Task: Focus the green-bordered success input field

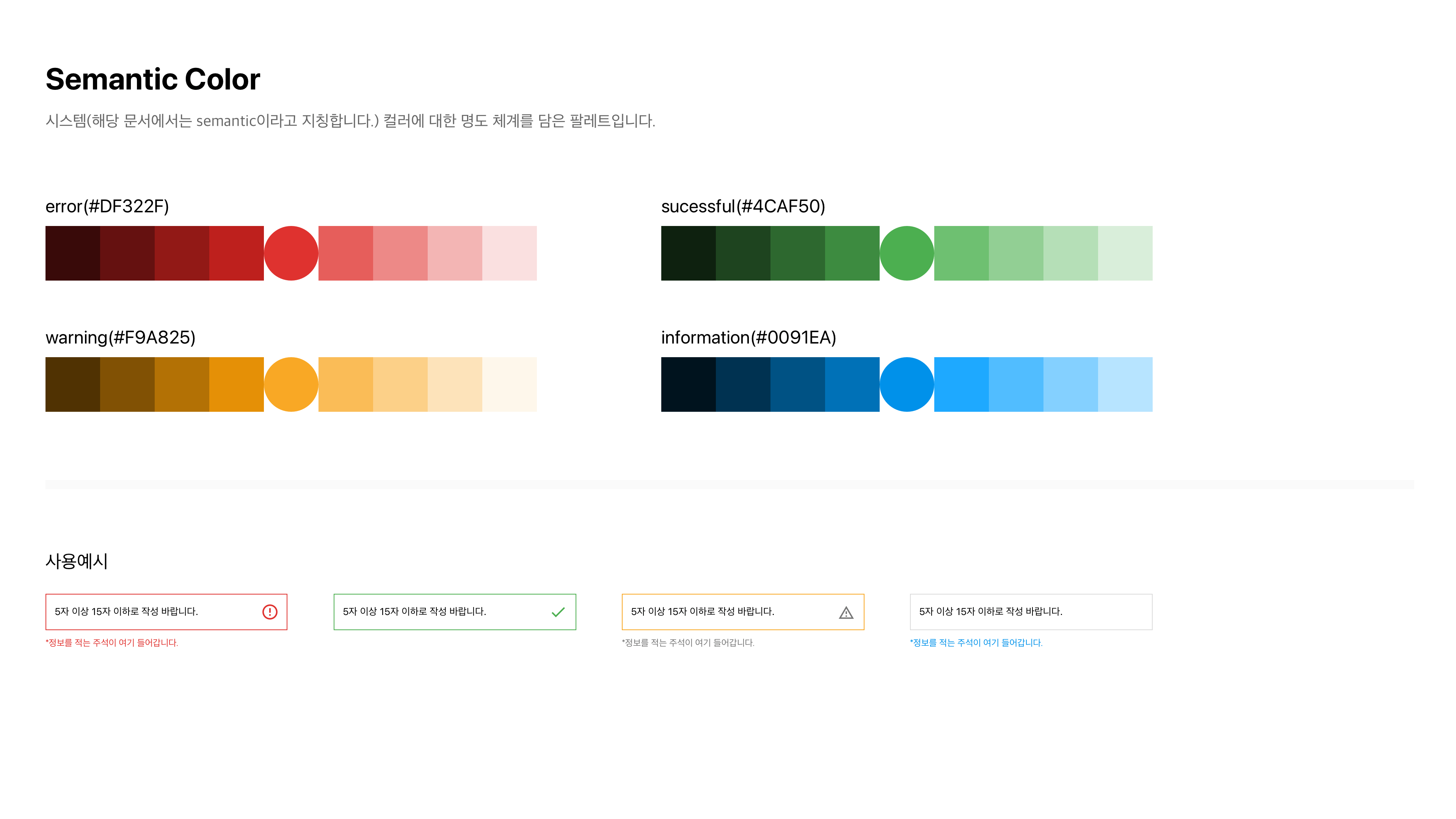Action: coord(455,612)
